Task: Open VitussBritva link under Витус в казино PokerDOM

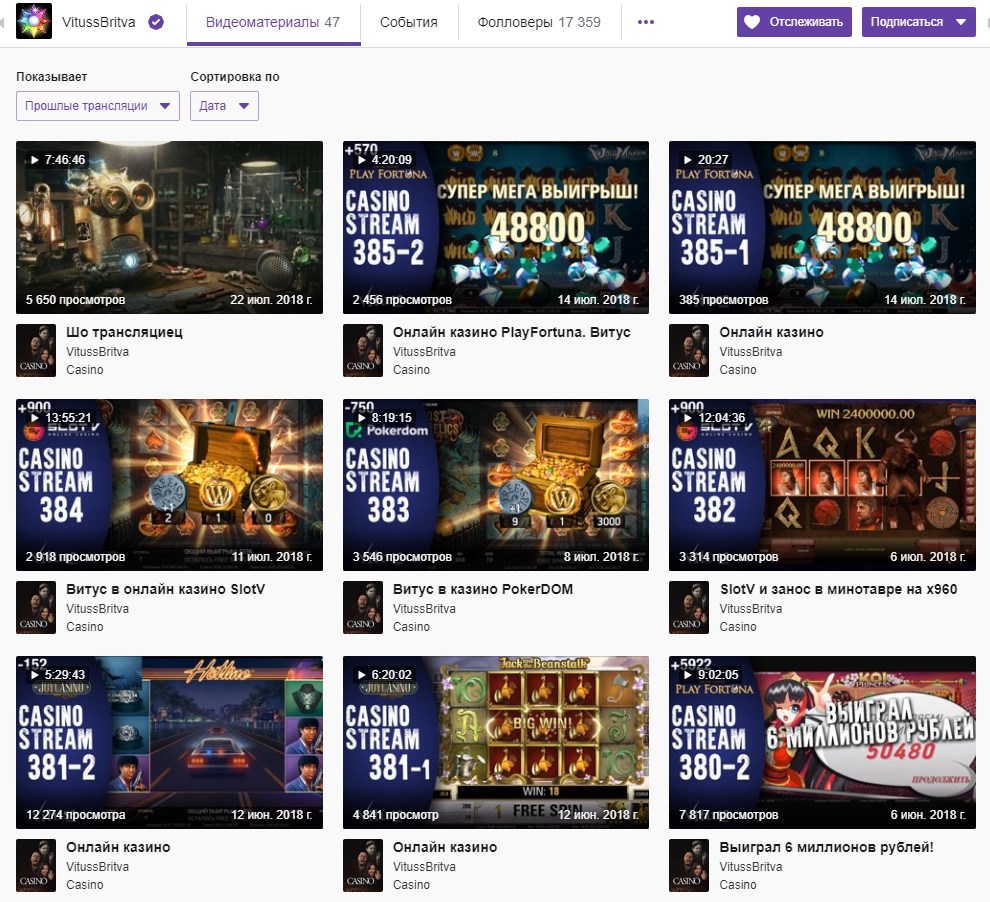Action: 424,608
